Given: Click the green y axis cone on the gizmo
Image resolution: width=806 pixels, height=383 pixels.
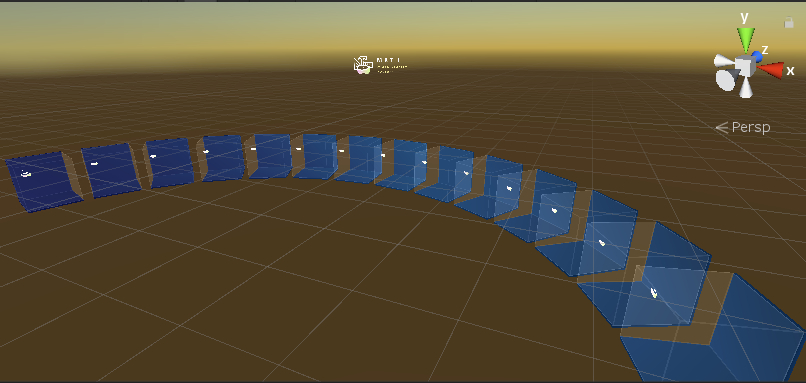Looking at the screenshot, I should click(x=745, y=40).
